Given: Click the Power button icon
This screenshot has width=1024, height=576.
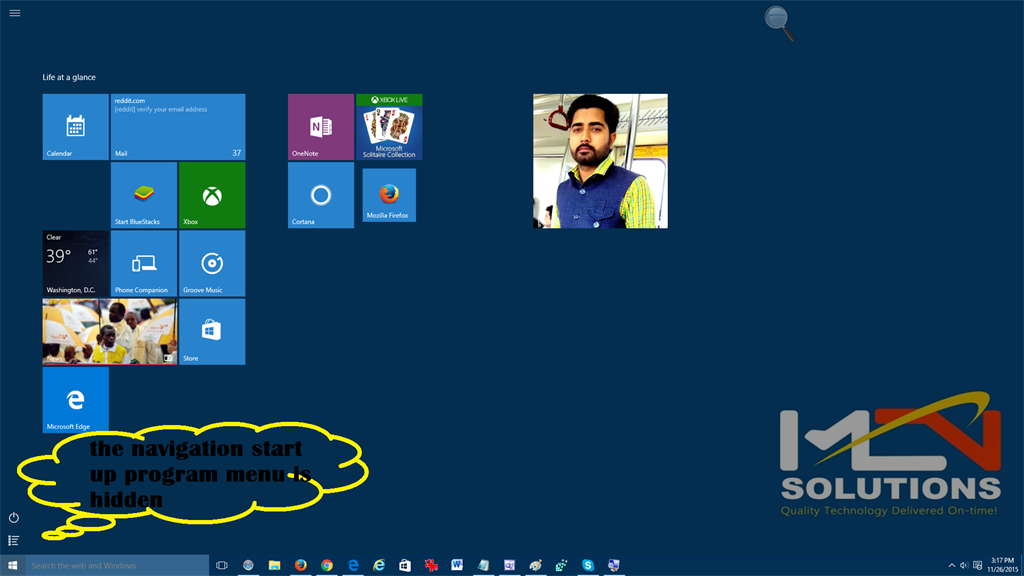Looking at the screenshot, I should pos(14,517).
